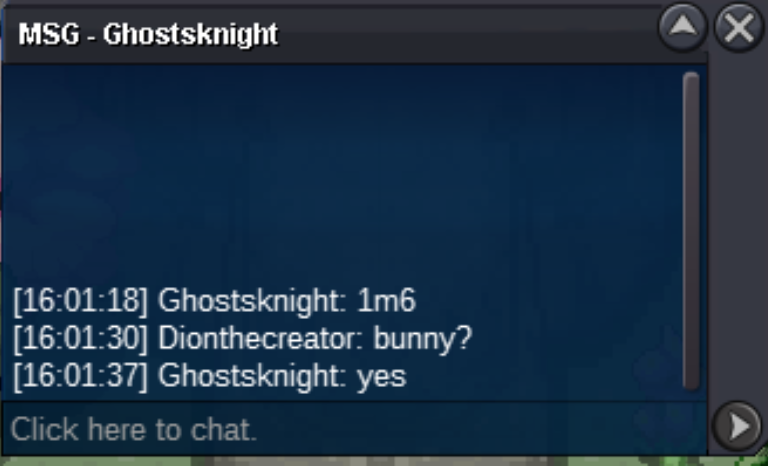The width and height of the screenshot is (768, 466).
Task: Click sender name Ghostsknight in first message
Action: pyautogui.click(x=252, y=301)
